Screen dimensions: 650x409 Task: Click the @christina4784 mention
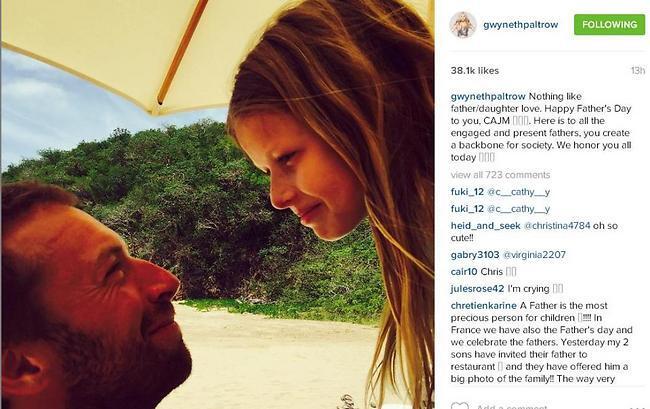coord(557,226)
